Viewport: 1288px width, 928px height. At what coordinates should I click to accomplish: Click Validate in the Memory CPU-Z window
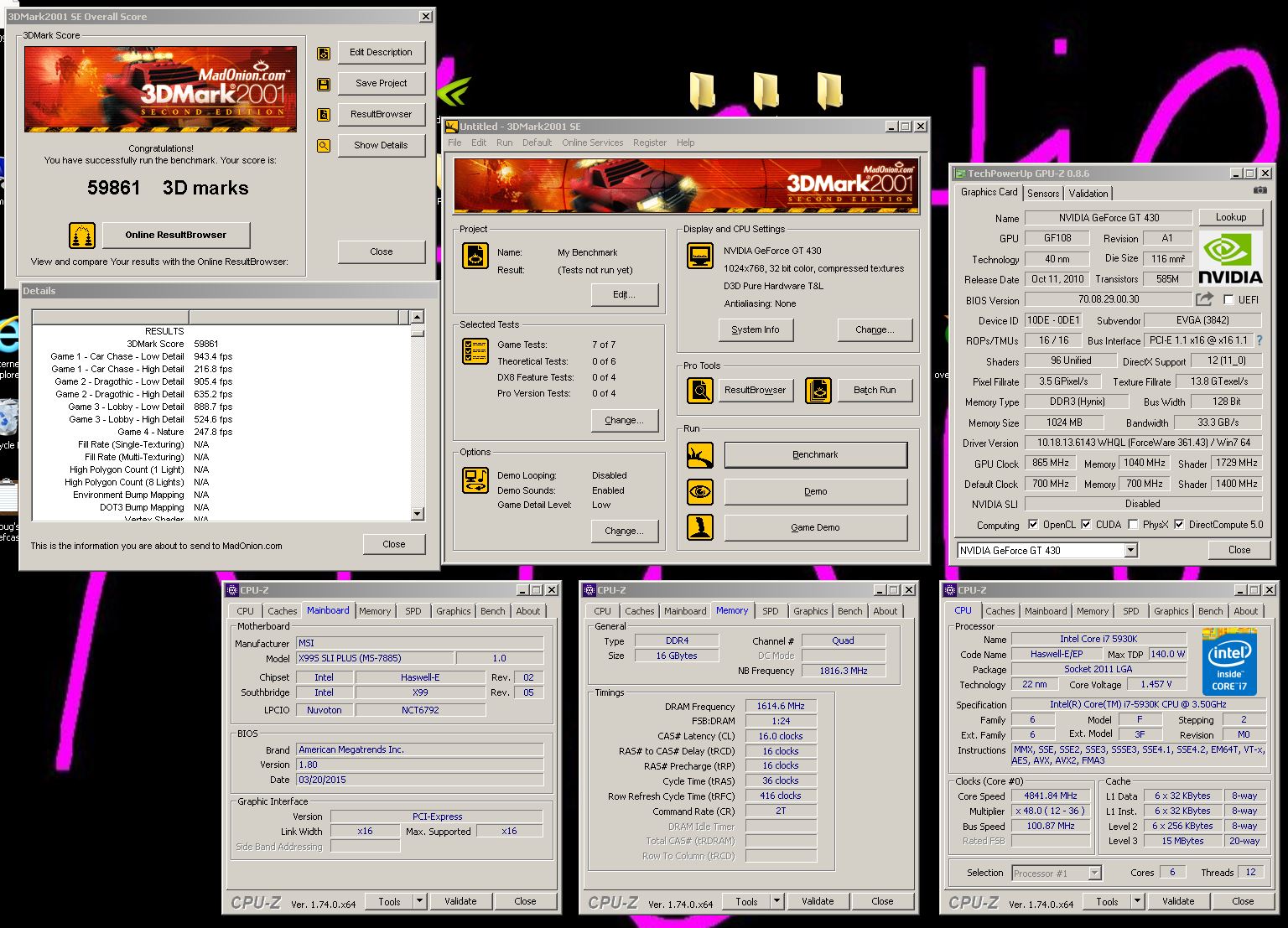818,901
